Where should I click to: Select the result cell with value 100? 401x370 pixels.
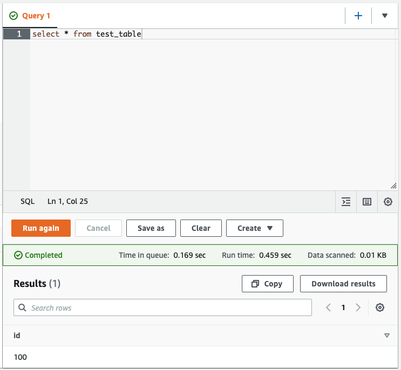tap(20, 357)
